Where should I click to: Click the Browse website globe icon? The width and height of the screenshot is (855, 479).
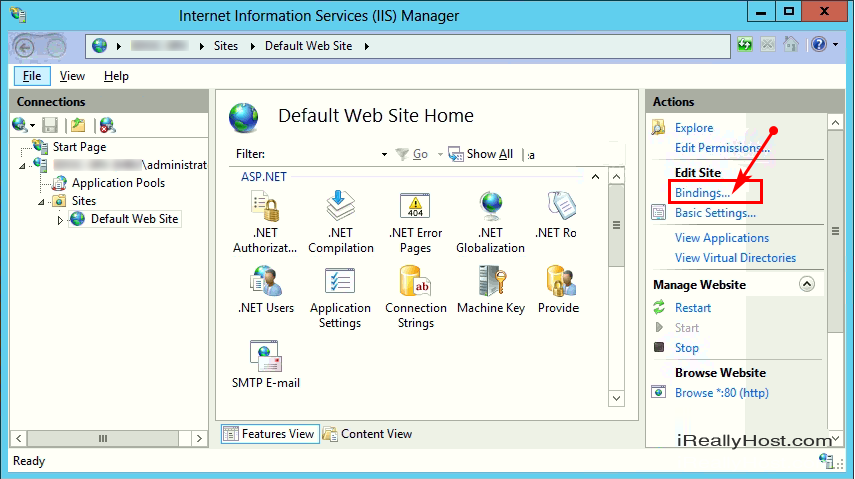[659, 392]
